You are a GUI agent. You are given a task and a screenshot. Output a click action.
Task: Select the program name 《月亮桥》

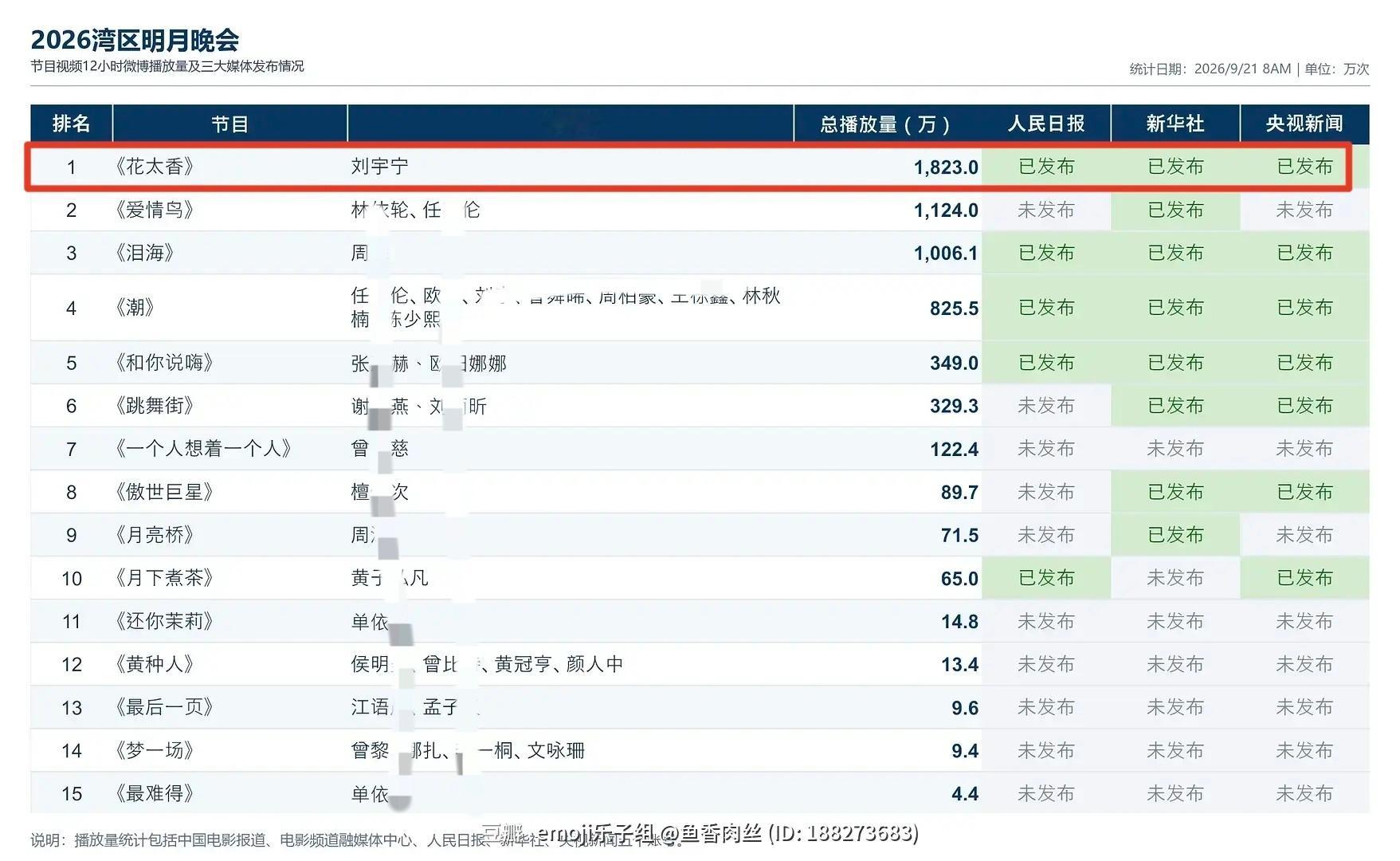pyautogui.click(x=155, y=535)
